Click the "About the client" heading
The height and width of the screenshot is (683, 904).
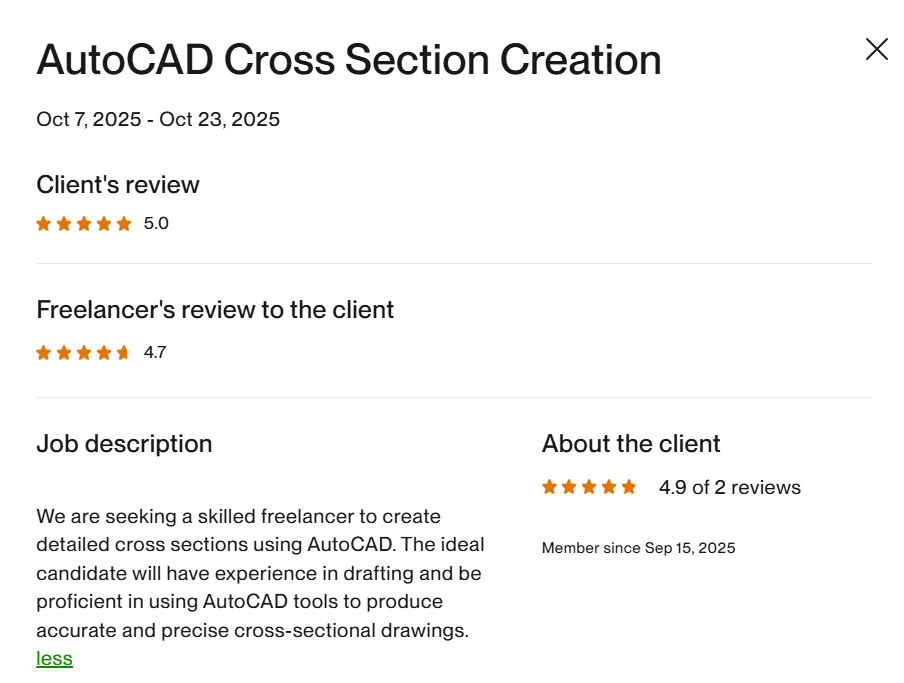tap(631, 444)
